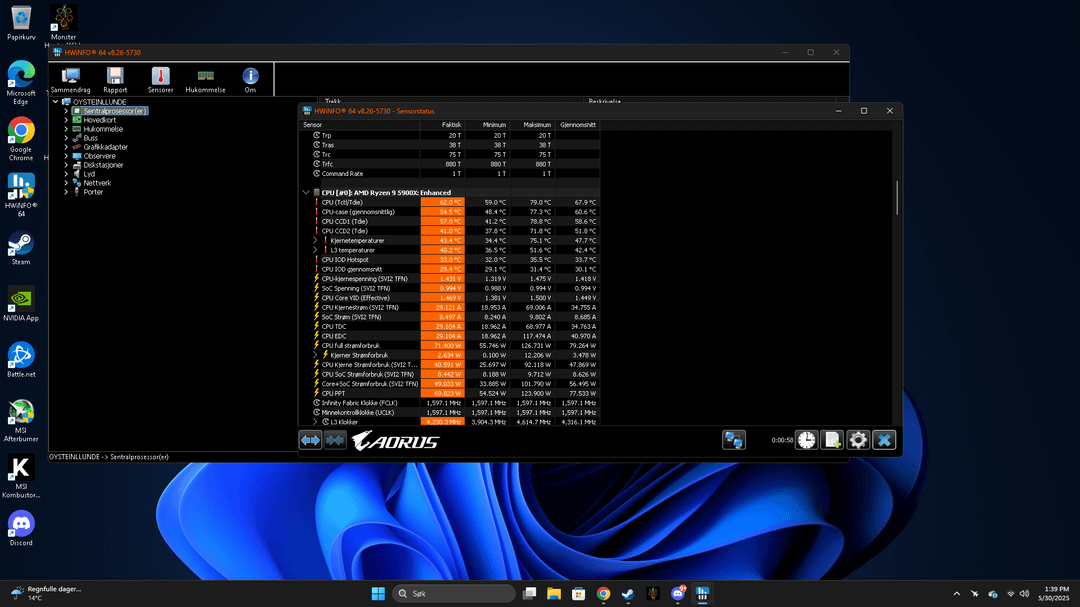The height and width of the screenshot is (607, 1080).
Task: Click blue X close-sensors button
Action: click(884, 440)
